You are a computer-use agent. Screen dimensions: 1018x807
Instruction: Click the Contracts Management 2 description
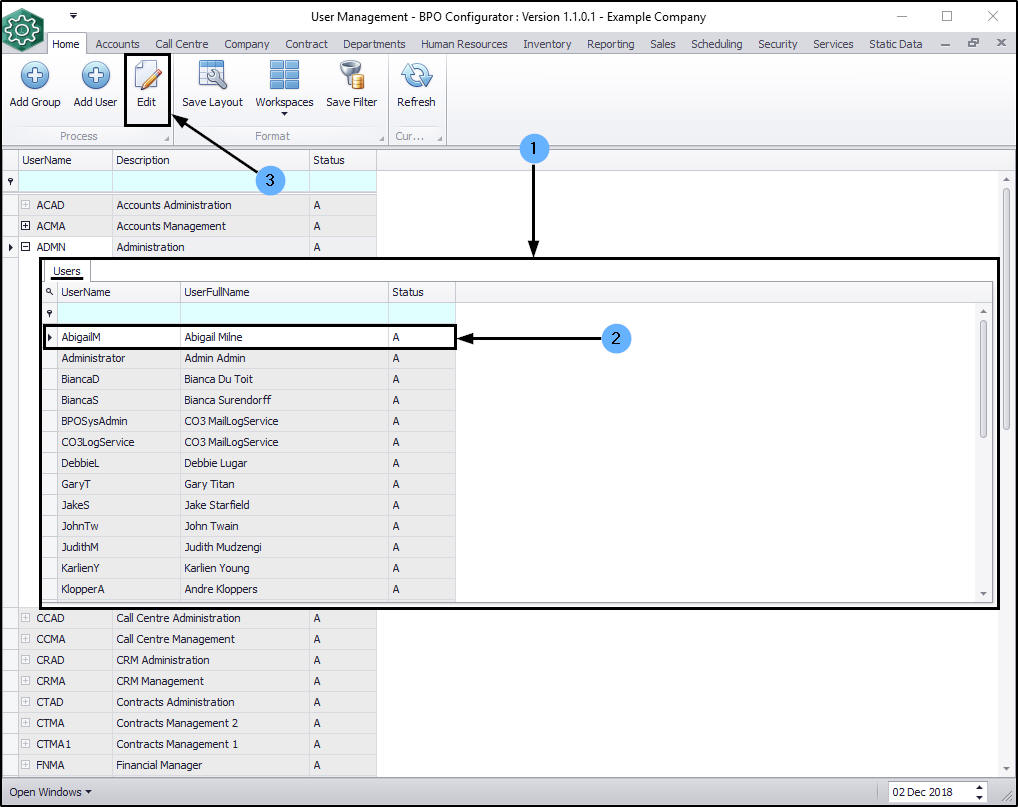tap(211, 723)
